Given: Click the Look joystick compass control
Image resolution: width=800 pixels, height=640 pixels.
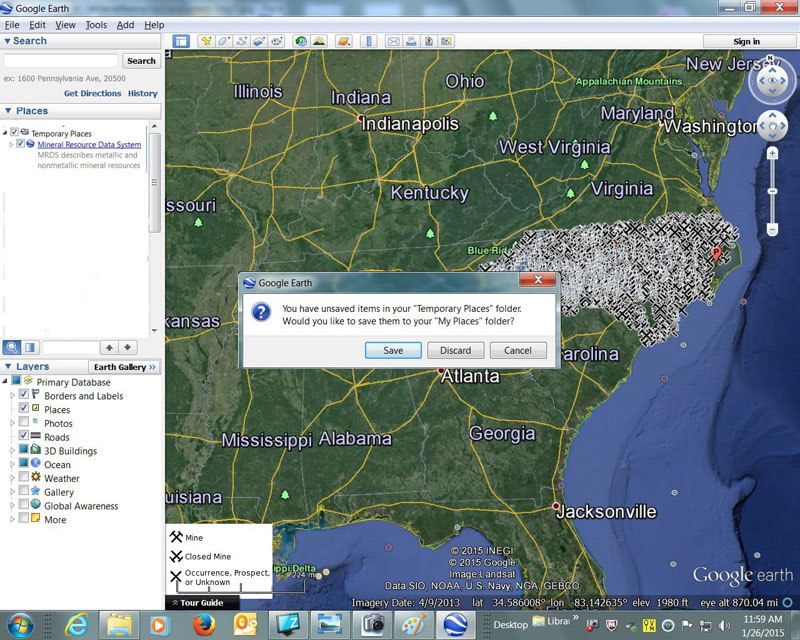Looking at the screenshot, I should (x=772, y=80).
